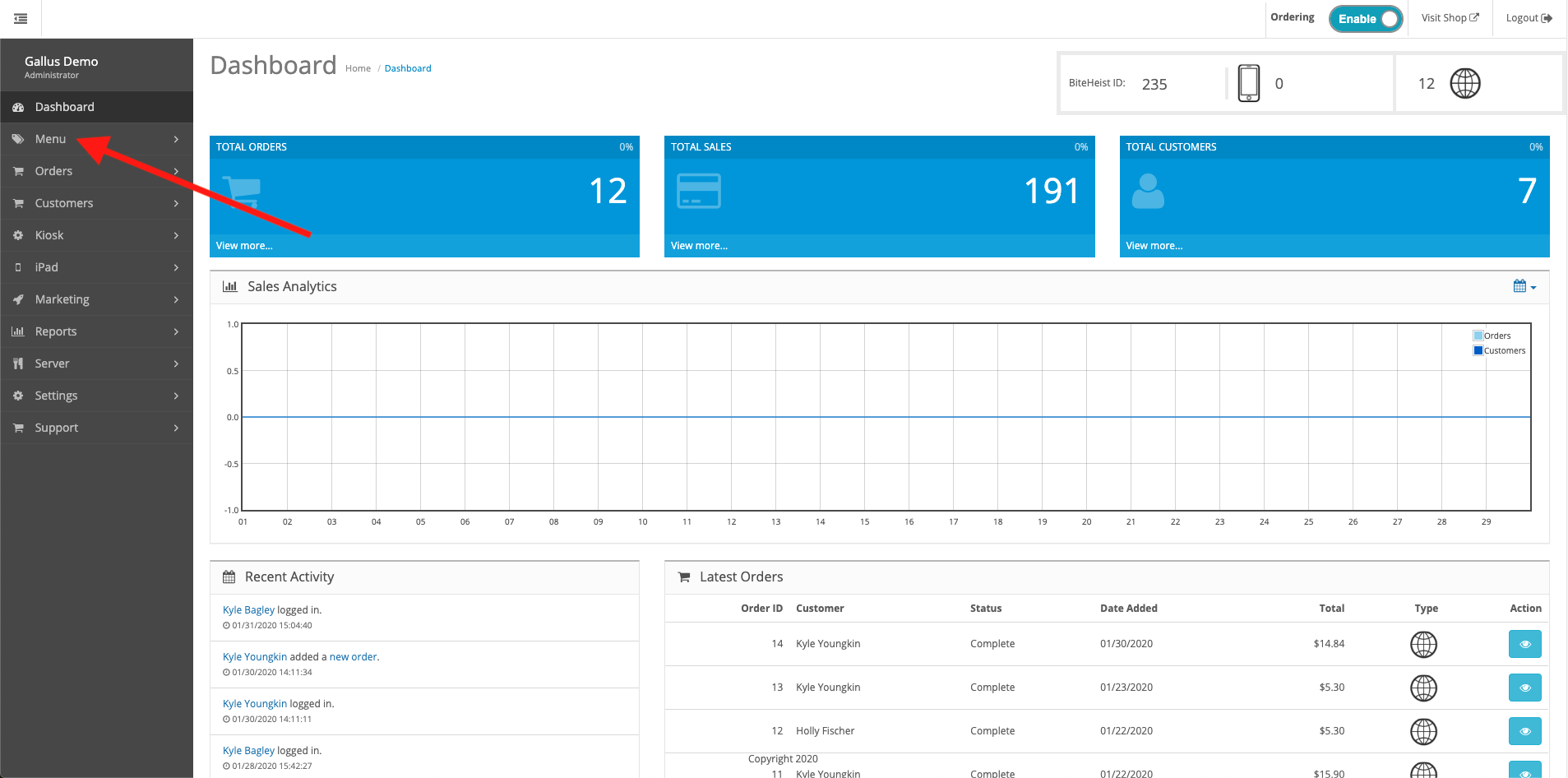Click Kyle Youngkin in new order activity

coord(255,657)
